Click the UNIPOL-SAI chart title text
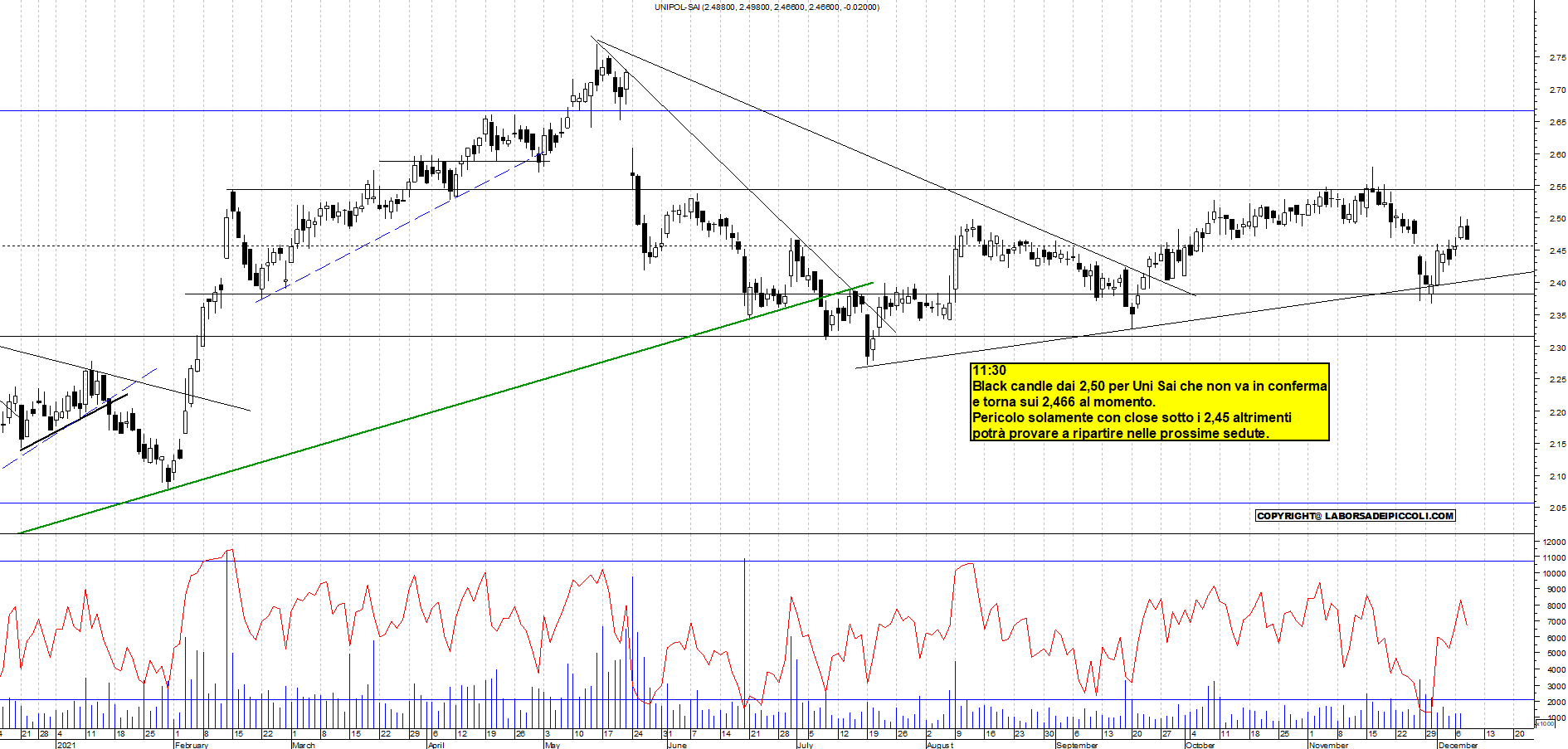Image resolution: width=1568 pixels, height=749 pixels. pos(767,7)
